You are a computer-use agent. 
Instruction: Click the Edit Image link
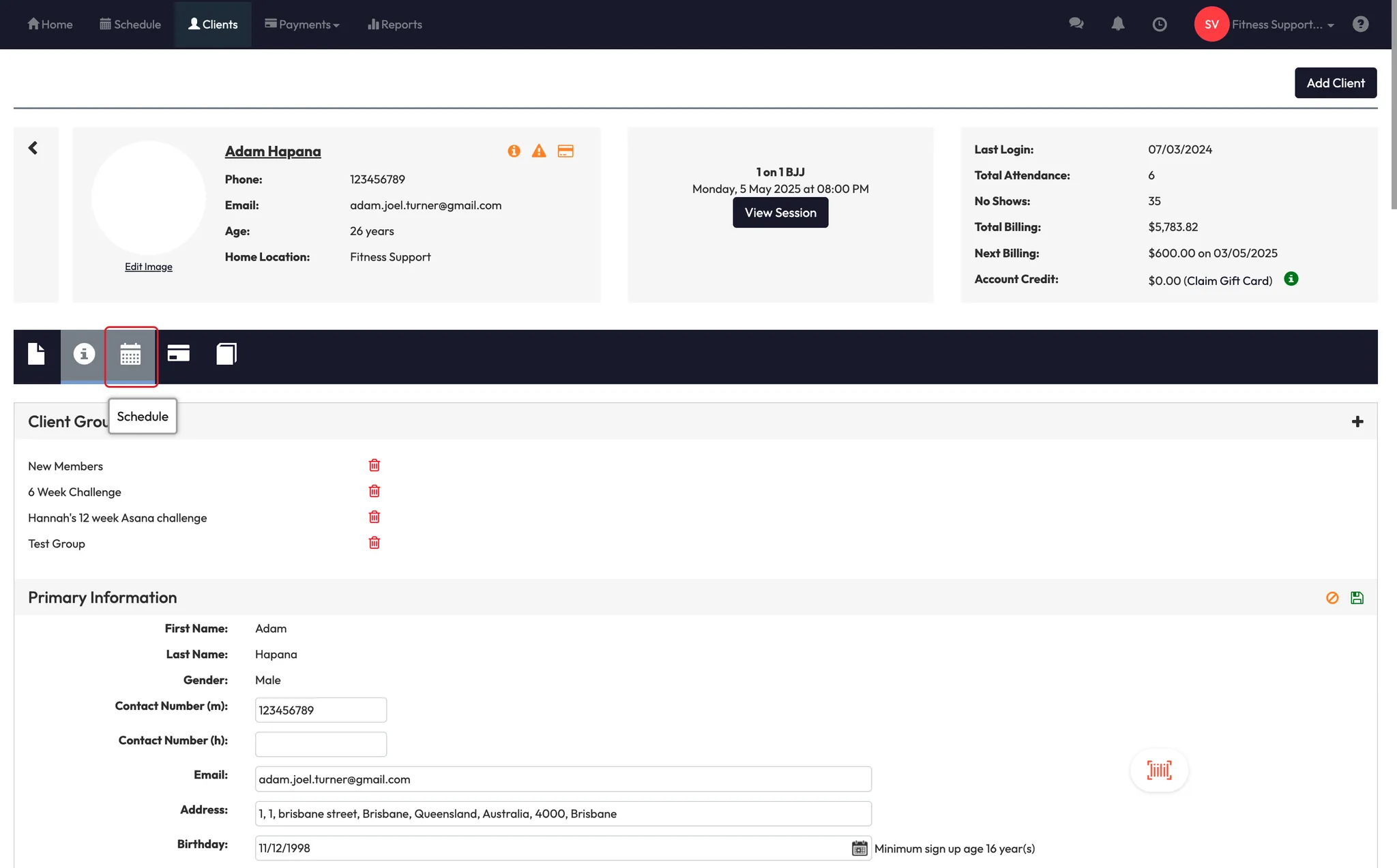tap(148, 267)
